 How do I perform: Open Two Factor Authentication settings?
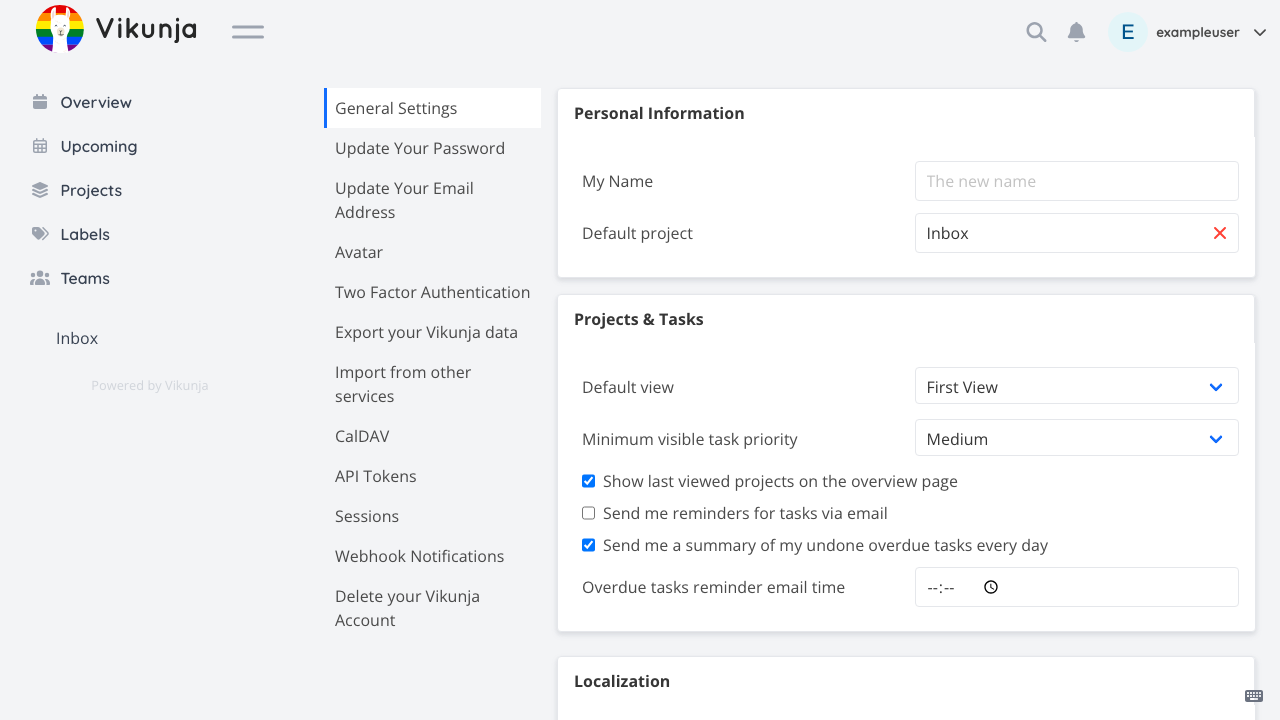point(433,292)
